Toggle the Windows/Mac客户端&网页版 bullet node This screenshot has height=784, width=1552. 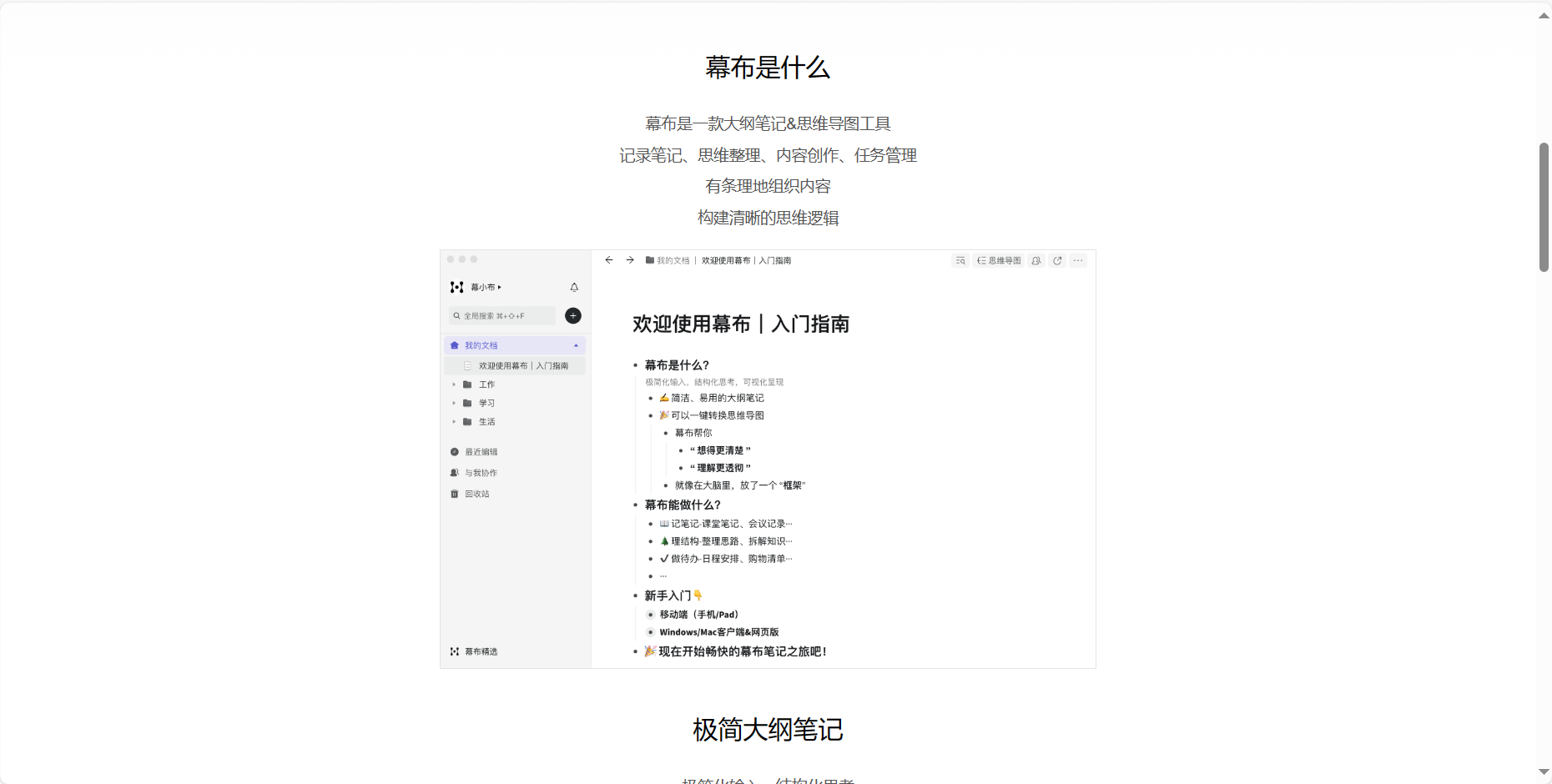(x=651, y=632)
